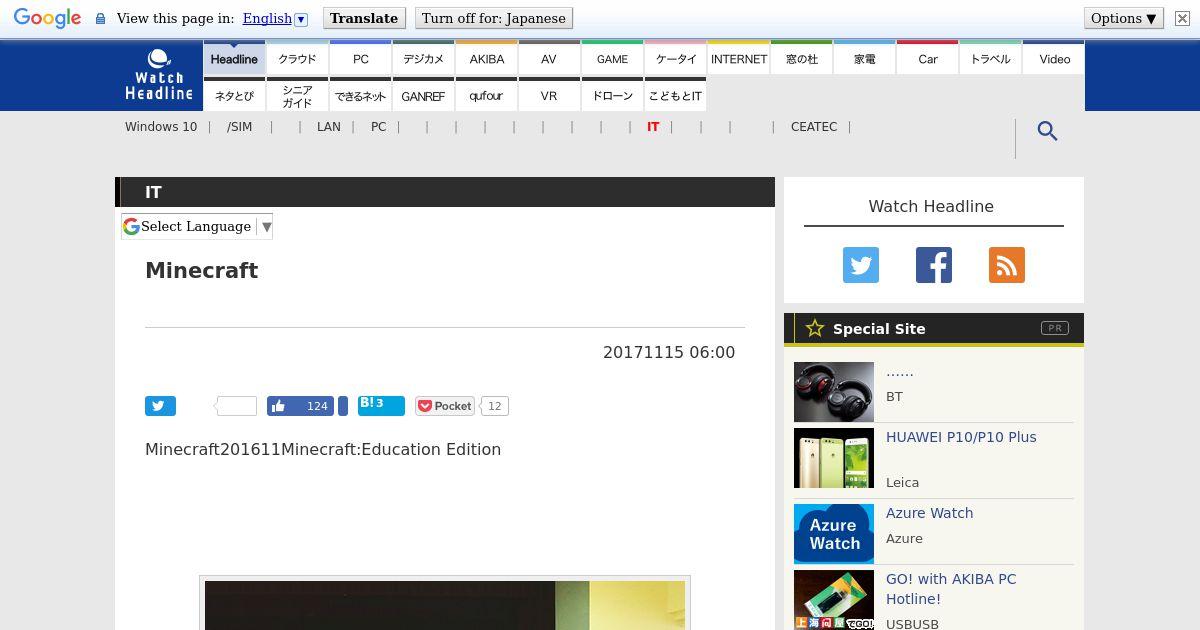Select the こどもとIT tab
The image size is (1200, 630).
(676, 96)
